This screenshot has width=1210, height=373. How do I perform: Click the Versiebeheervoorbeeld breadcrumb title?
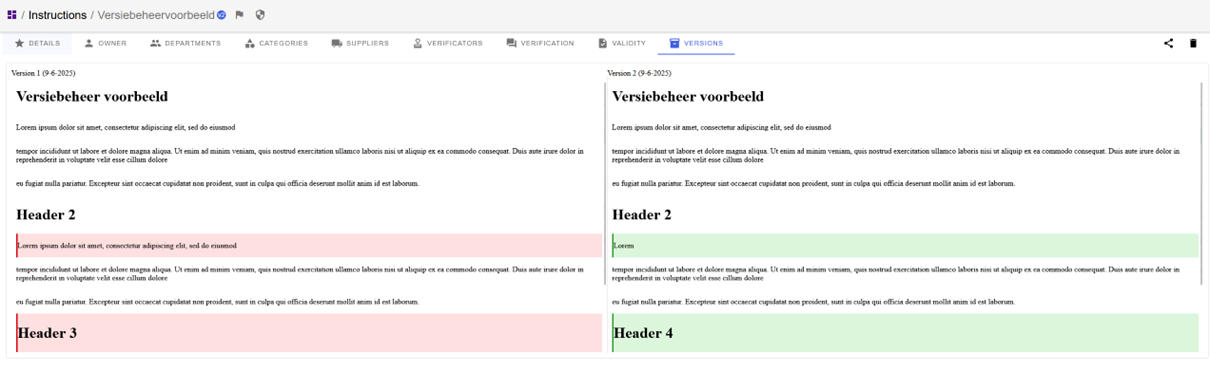click(156, 15)
